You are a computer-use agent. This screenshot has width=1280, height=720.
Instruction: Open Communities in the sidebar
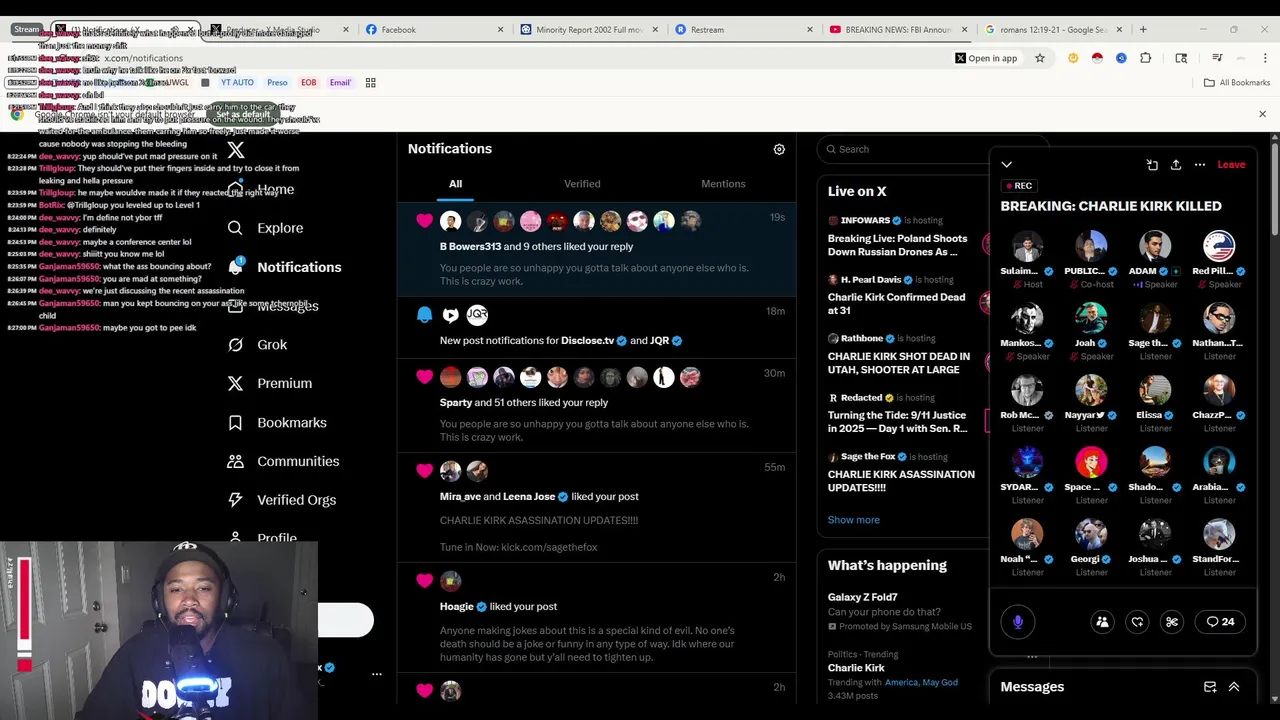coord(283,461)
